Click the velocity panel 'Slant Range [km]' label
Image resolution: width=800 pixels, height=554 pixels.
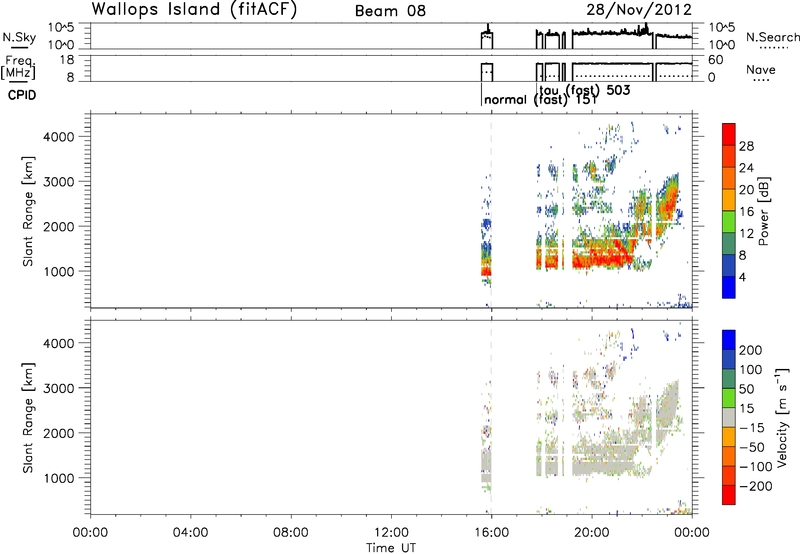tap(28, 418)
